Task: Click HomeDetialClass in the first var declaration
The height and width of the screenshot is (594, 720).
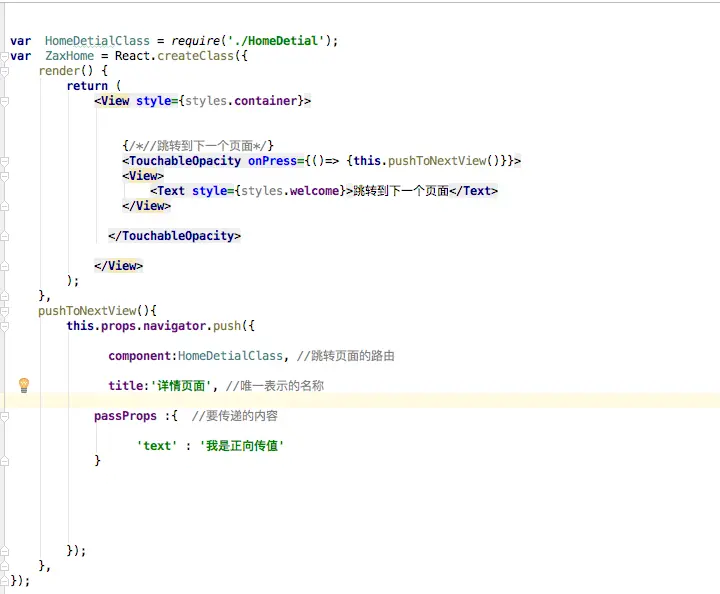Action: pos(97,41)
